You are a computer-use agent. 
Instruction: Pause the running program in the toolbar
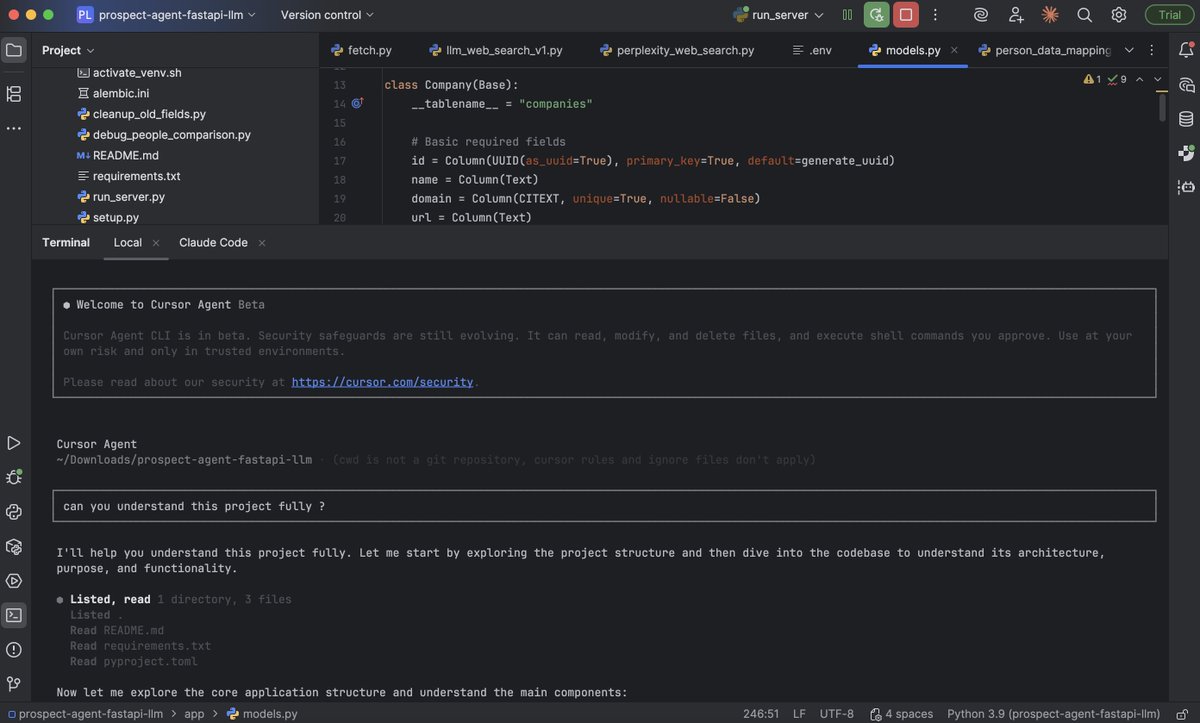click(x=848, y=15)
